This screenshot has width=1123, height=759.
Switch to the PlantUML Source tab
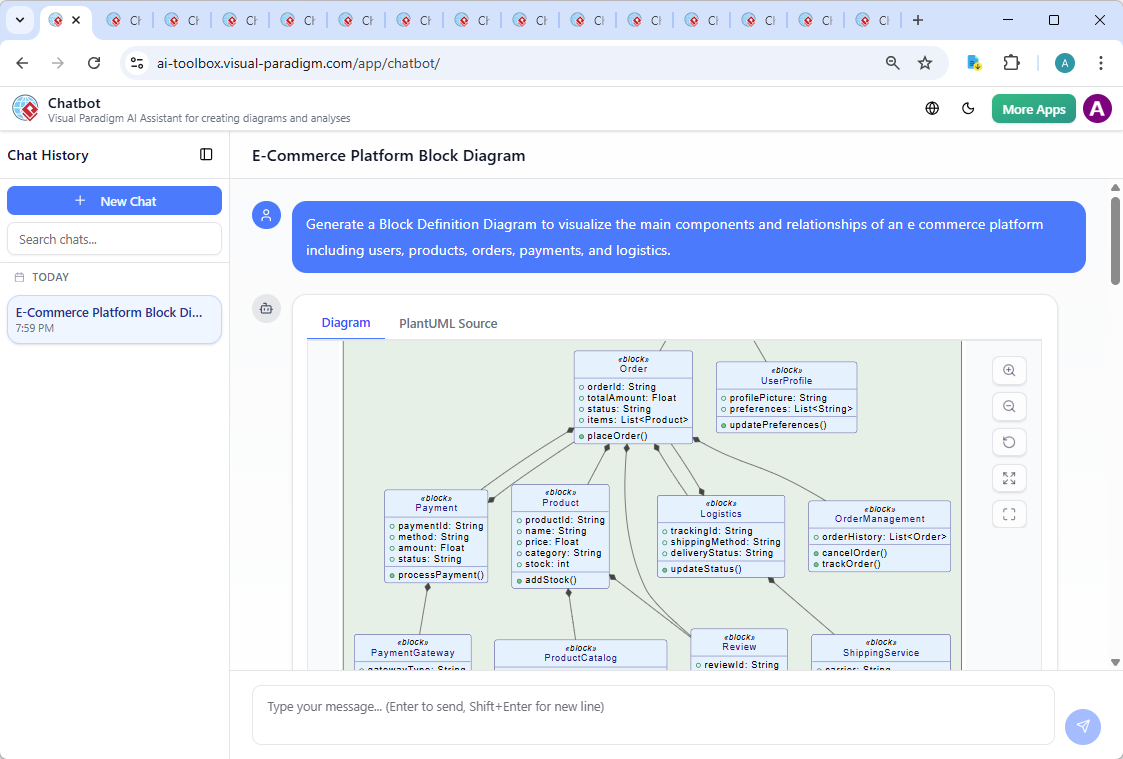pyautogui.click(x=448, y=323)
